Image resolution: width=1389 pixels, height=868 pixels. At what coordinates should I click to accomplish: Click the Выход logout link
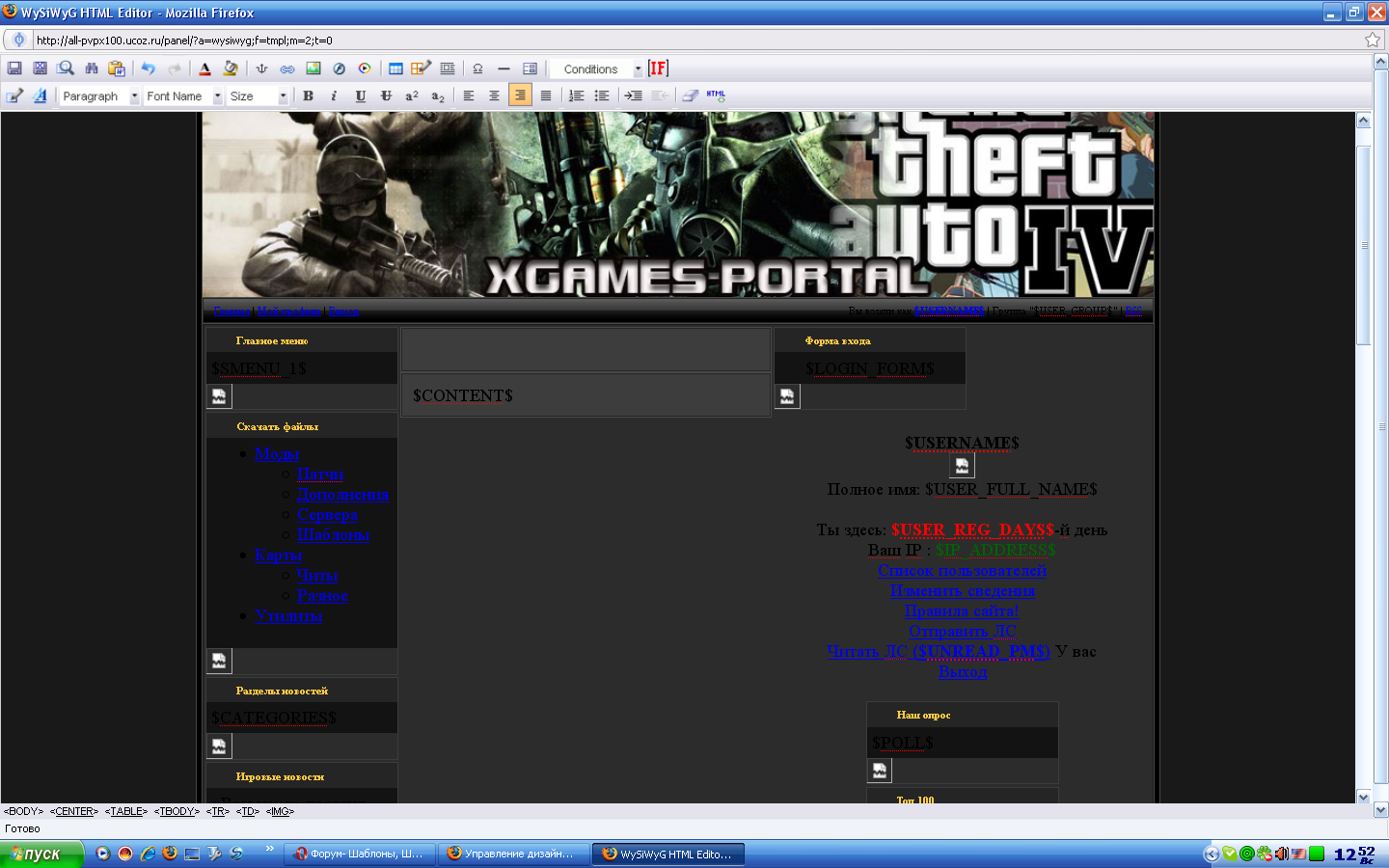tap(963, 671)
